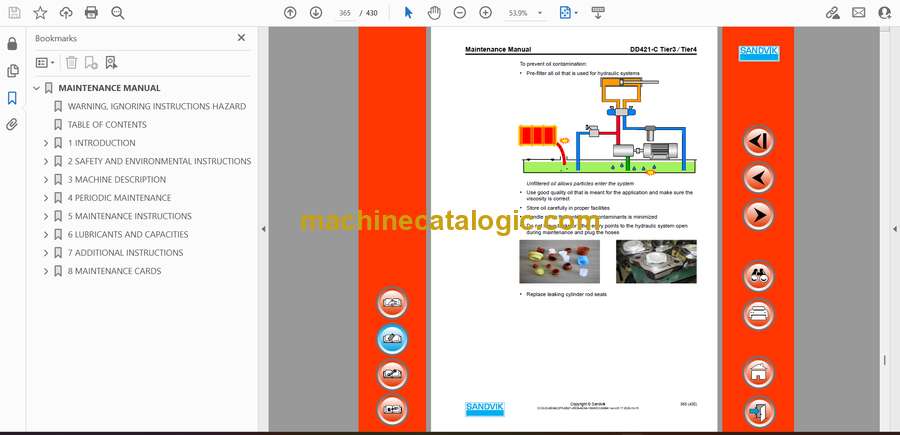Click the colorful plugs photo in document
The width and height of the screenshot is (900, 435).
tap(560, 262)
